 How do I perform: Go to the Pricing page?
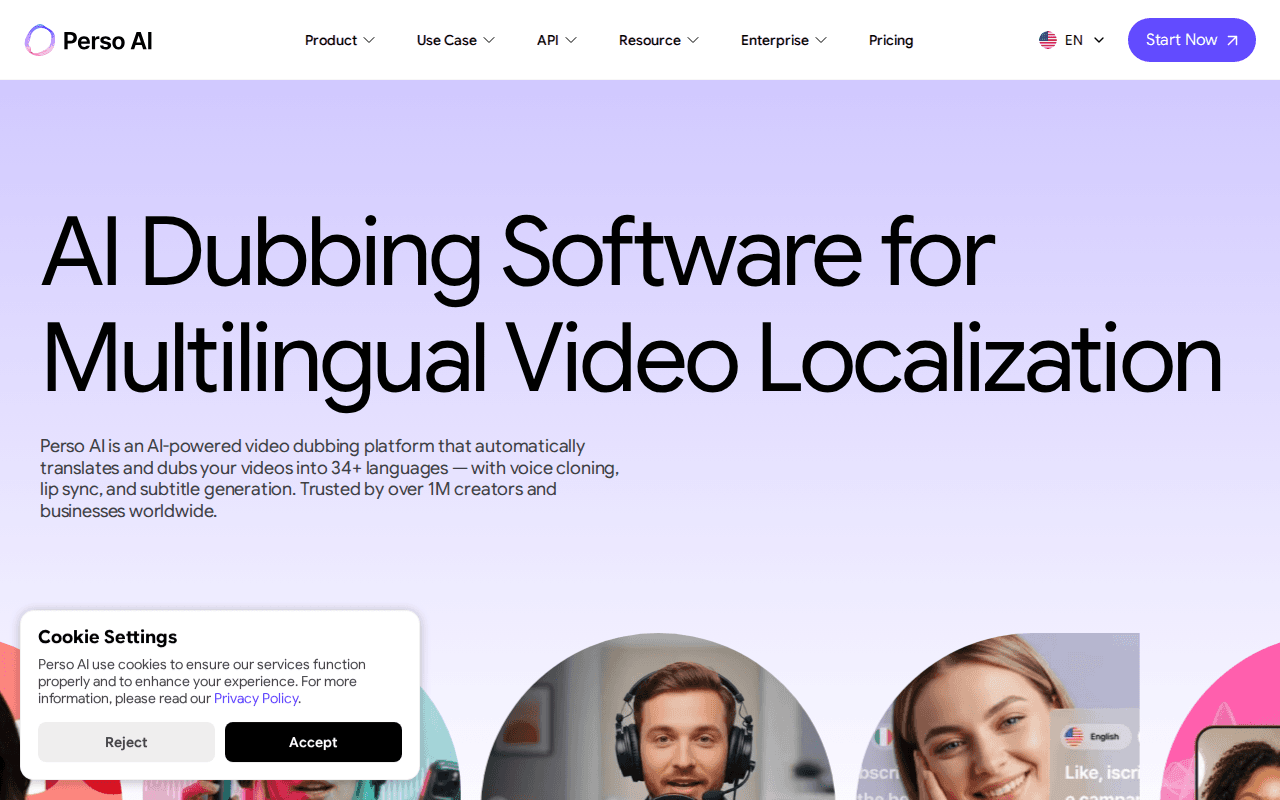(x=891, y=40)
